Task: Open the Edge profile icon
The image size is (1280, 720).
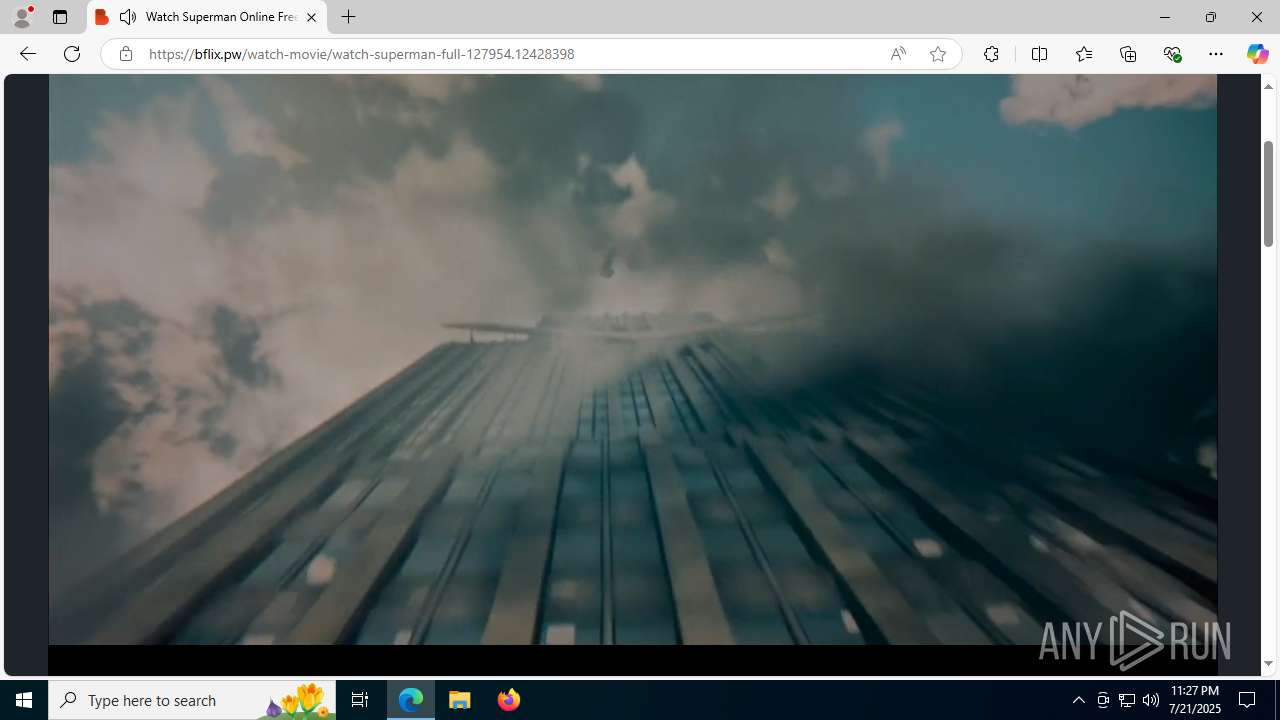Action: pyautogui.click(x=22, y=17)
